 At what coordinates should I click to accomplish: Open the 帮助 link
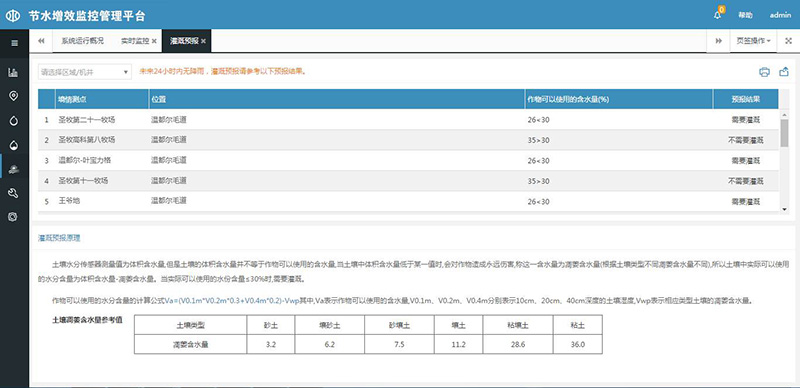tap(745, 15)
